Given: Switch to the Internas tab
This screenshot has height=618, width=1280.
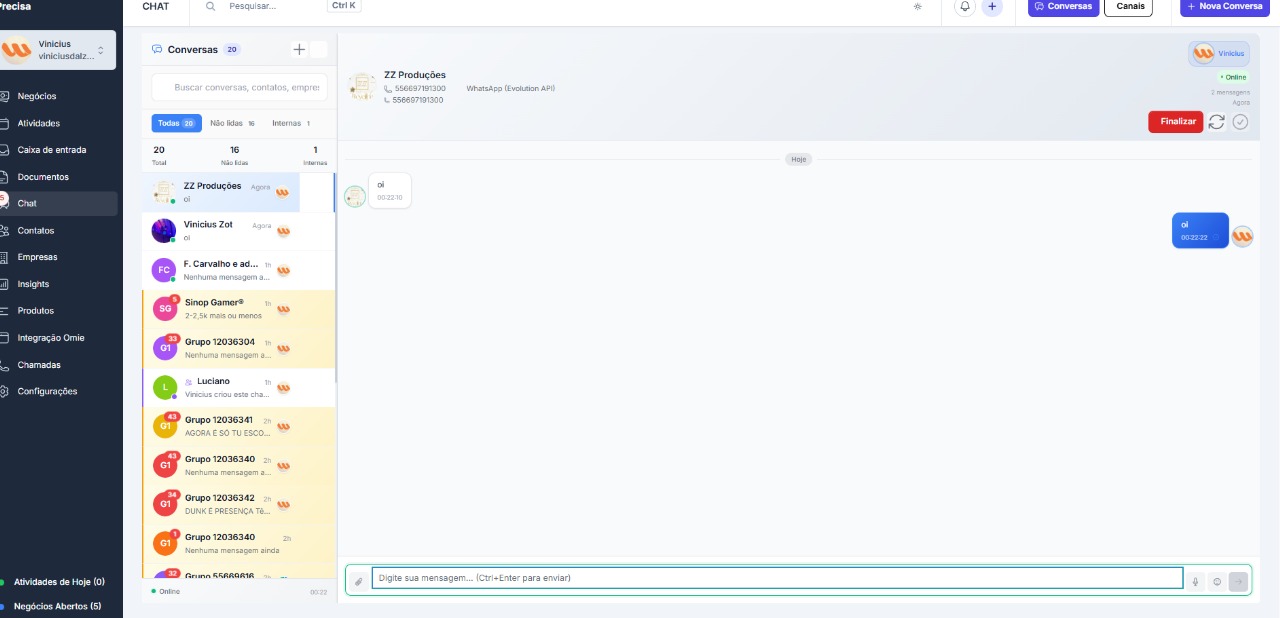Looking at the screenshot, I should coord(291,123).
